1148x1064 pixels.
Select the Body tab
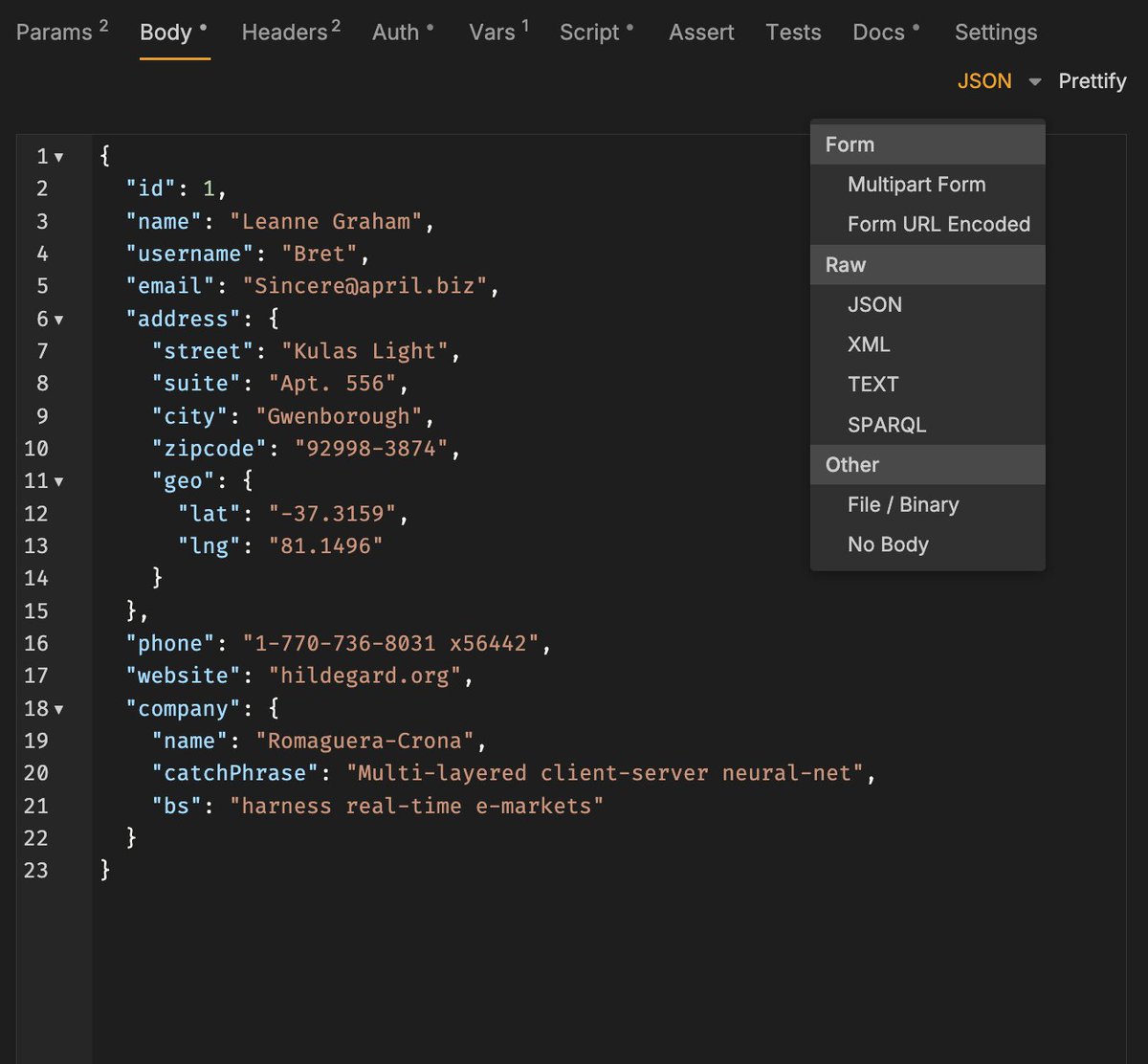[174, 32]
